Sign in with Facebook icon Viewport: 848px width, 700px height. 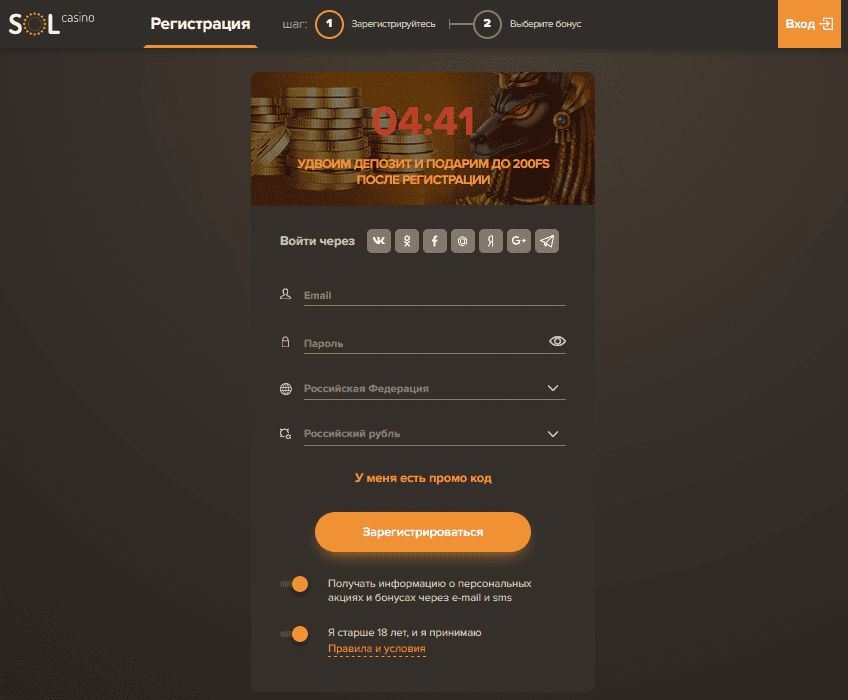[x=435, y=241]
